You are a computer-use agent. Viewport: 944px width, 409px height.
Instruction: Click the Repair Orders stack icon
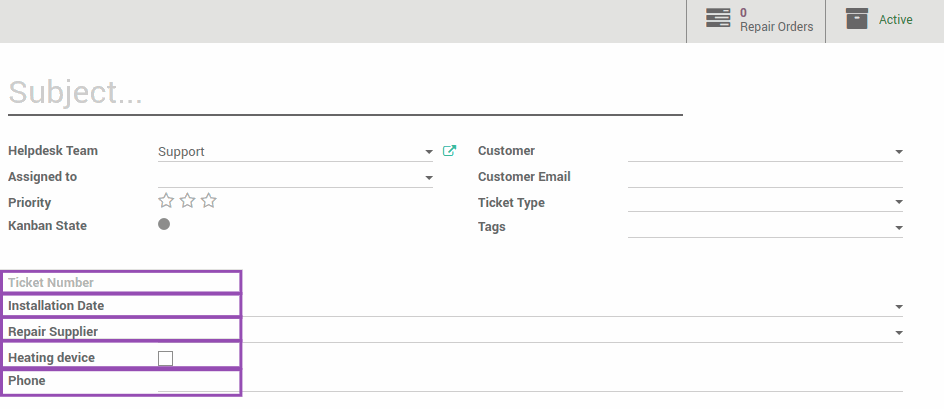718,18
